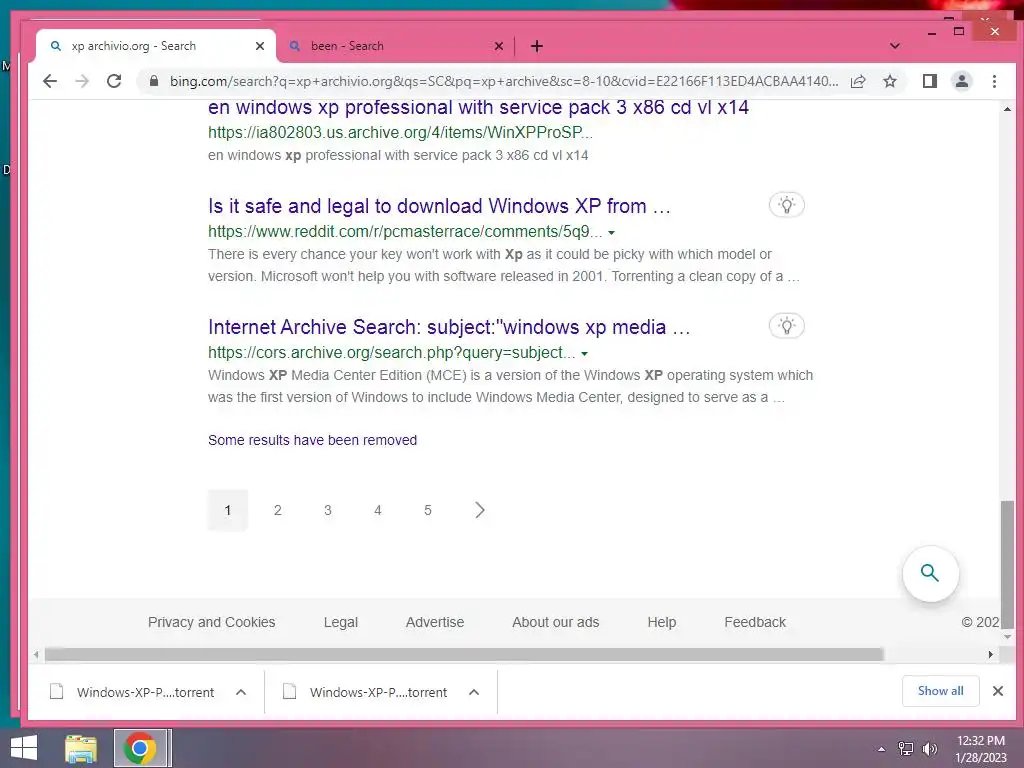The image size is (1024, 768).
Task: Open 'Internet Archive Search' result title
Action: (449, 327)
